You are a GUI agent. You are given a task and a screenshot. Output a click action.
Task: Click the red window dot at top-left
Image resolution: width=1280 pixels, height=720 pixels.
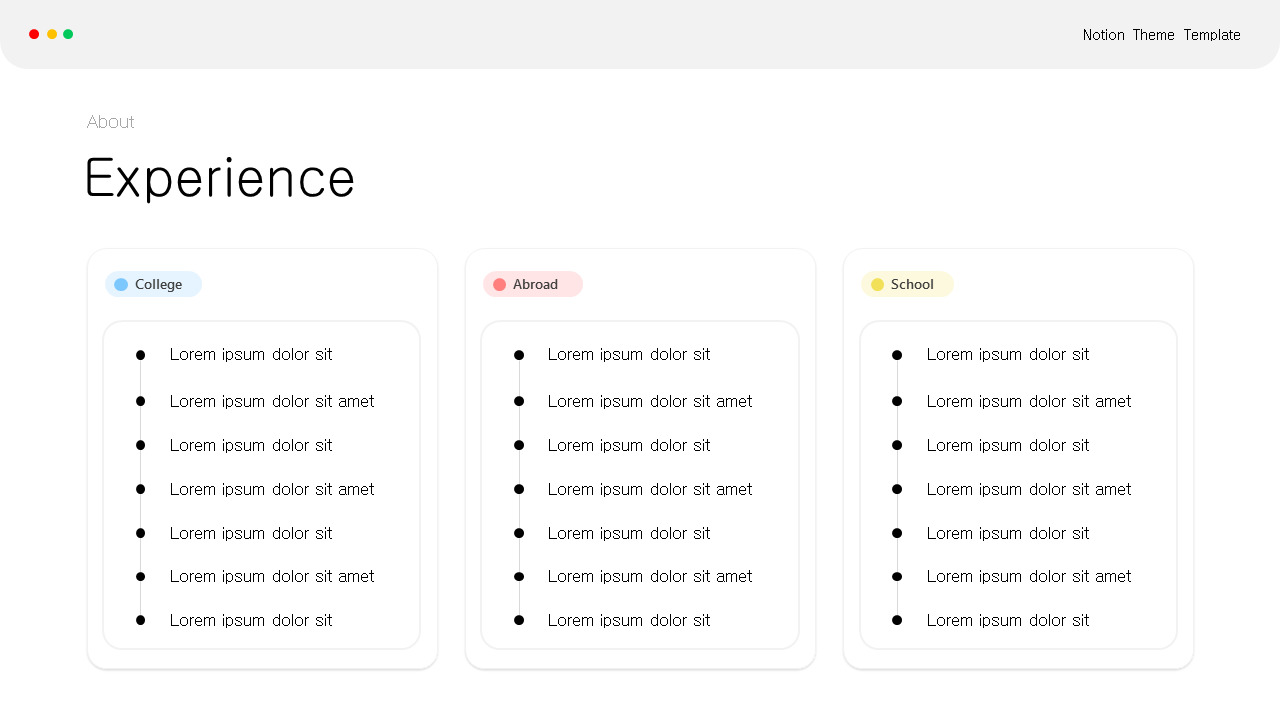34,34
